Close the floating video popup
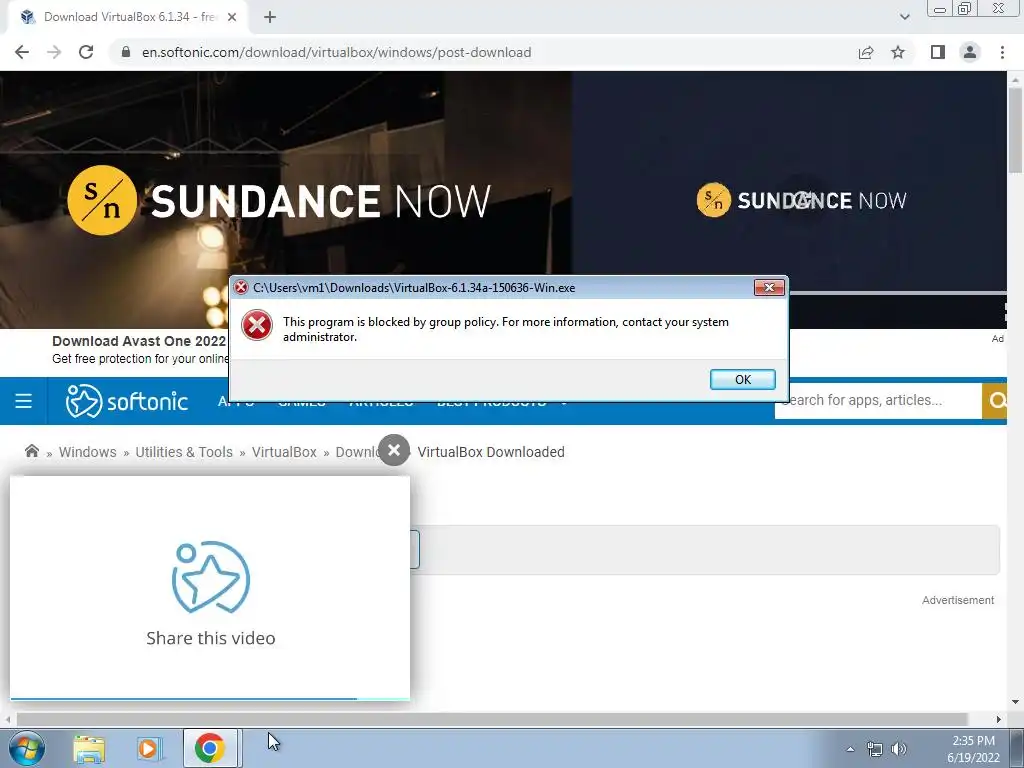Viewport: 1024px width, 768px height. click(394, 450)
